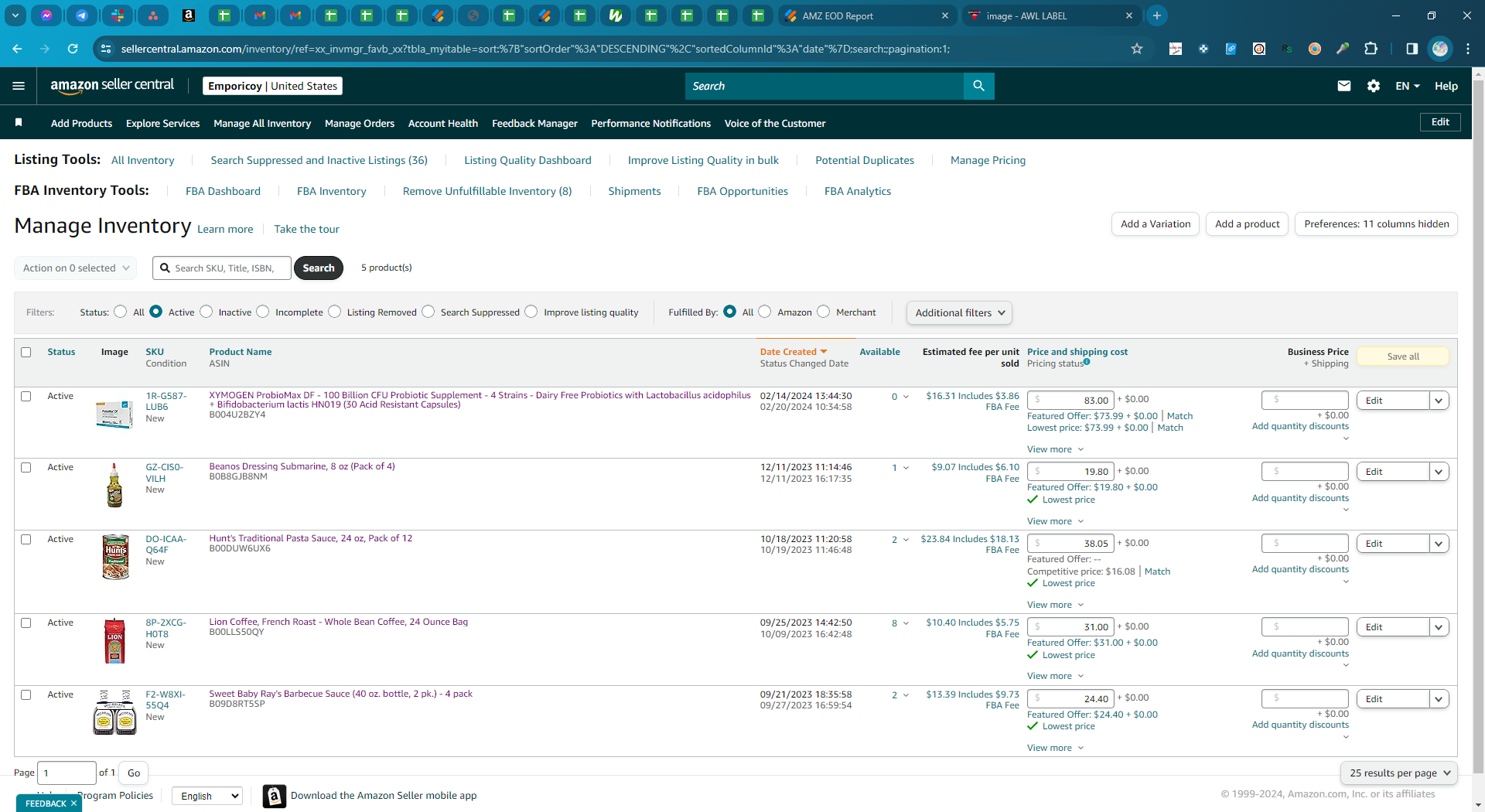Close the FEEDBACK tab with its X
The height and width of the screenshot is (812, 1485).
pyautogui.click(x=73, y=803)
